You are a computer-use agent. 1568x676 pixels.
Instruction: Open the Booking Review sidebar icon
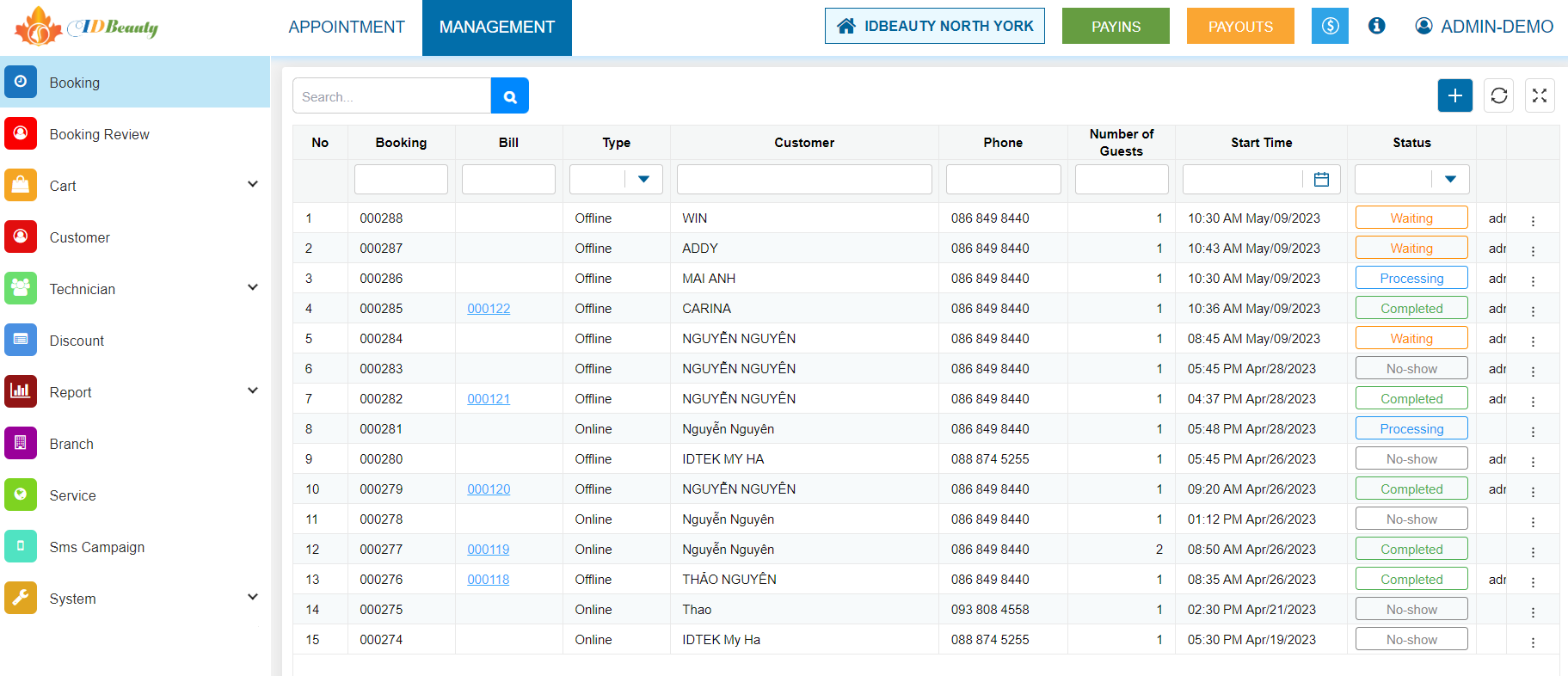point(21,133)
